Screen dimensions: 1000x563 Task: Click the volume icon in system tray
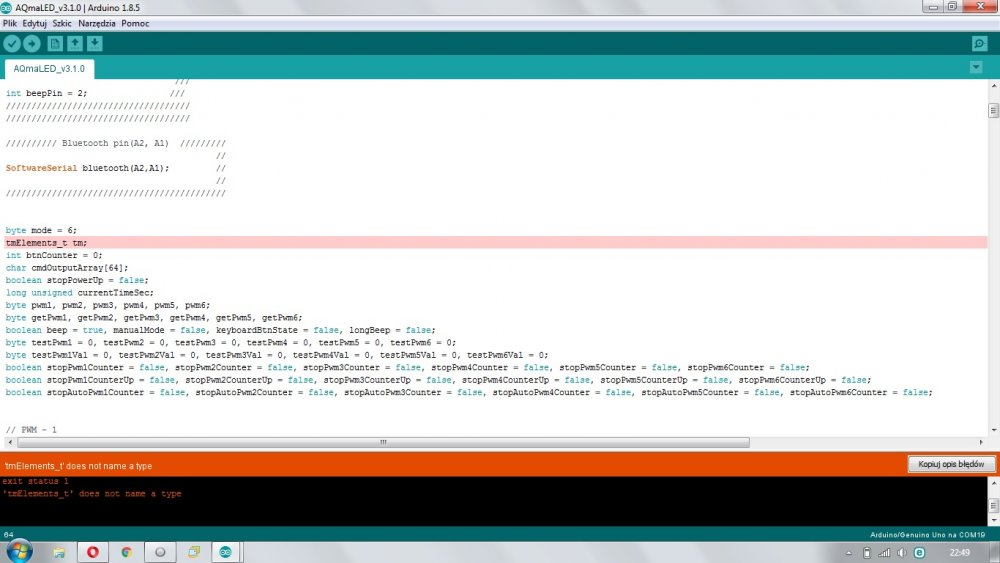(x=902, y=552)
